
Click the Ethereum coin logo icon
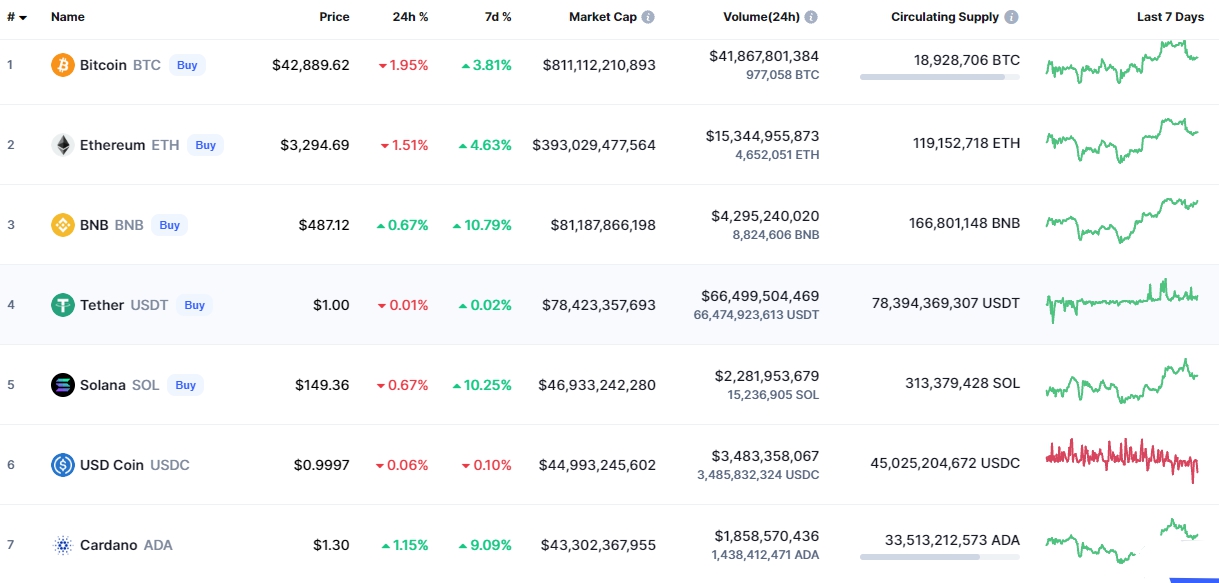pyautogui.click(x=63, y=145)
